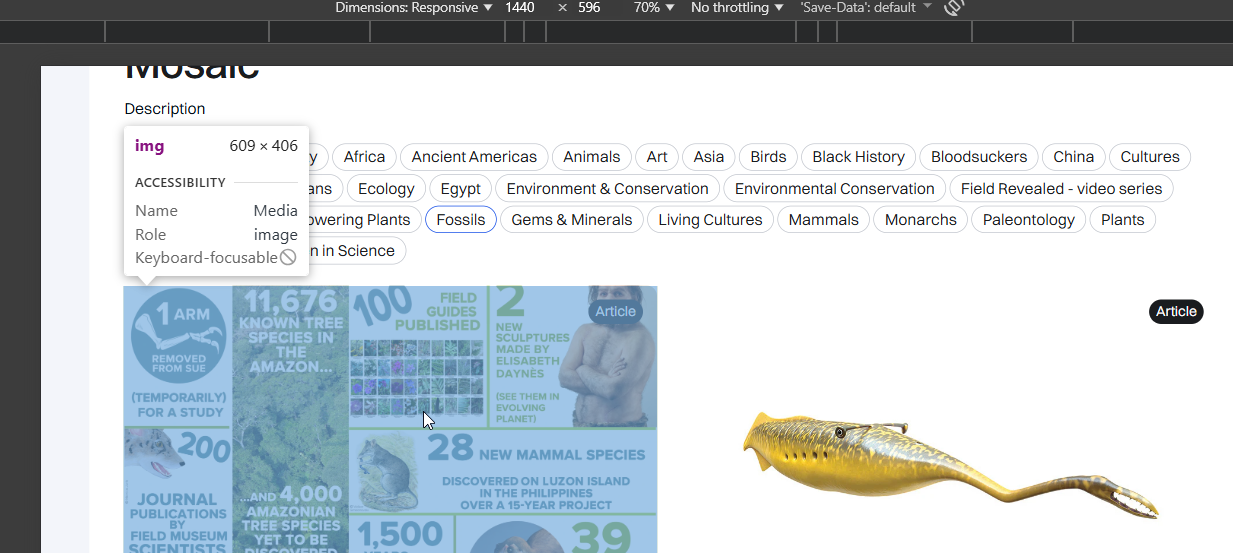Image resolution: width=1233 pixels, height=553 pixels.
Task: Click the Monarchs tag chip
Action: 921,220
